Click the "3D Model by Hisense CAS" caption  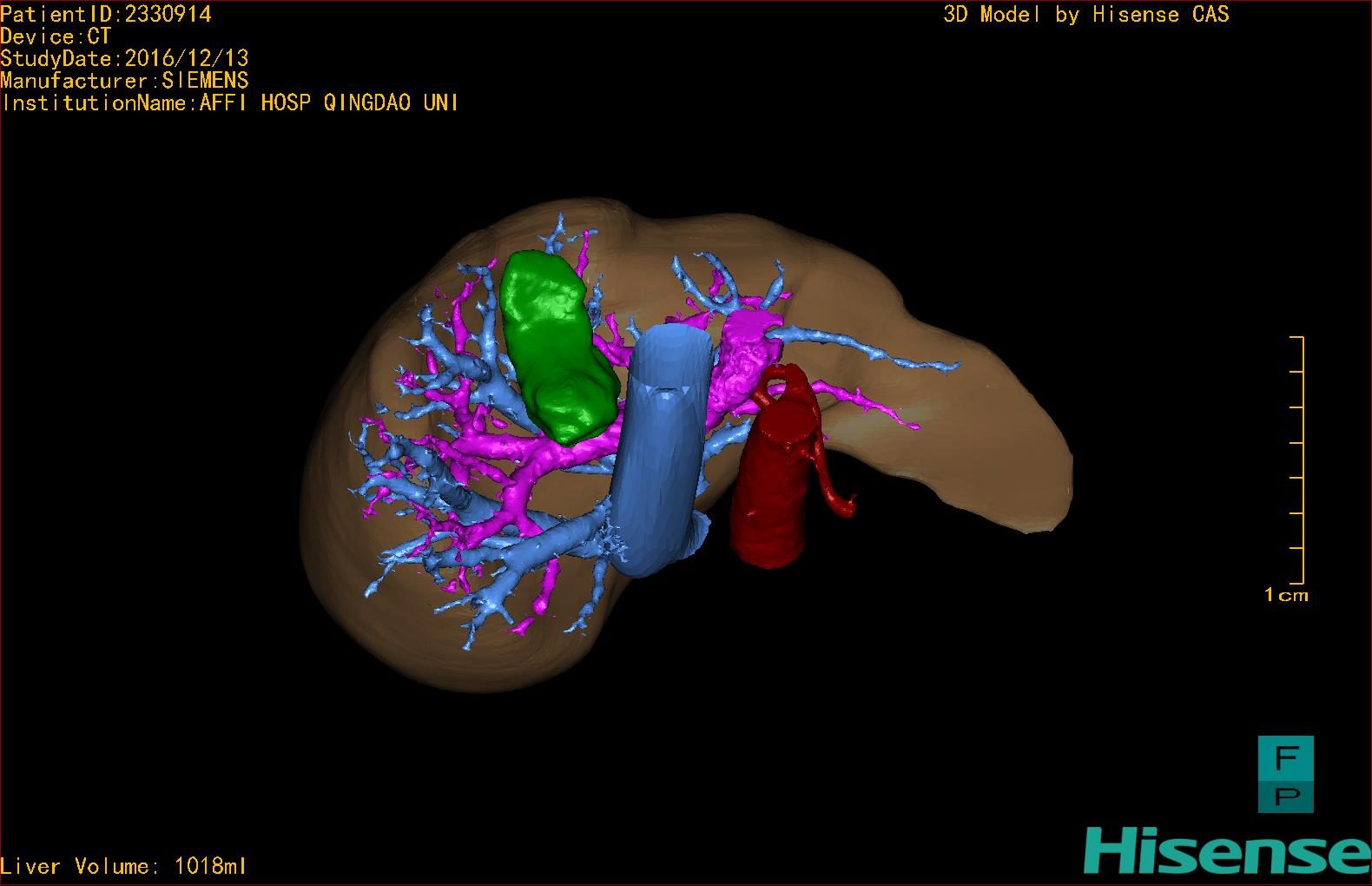[1086, 15]
